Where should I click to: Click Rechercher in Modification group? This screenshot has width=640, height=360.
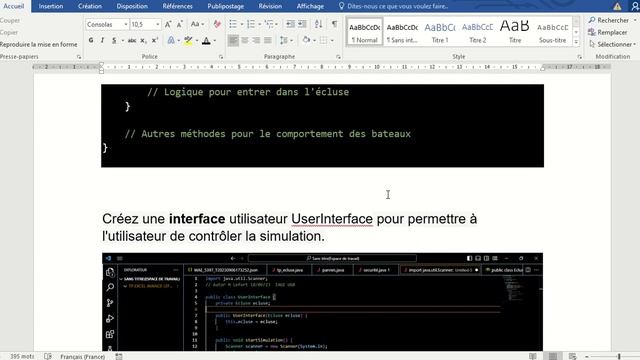pyautogui.click(x=608, y=20)
